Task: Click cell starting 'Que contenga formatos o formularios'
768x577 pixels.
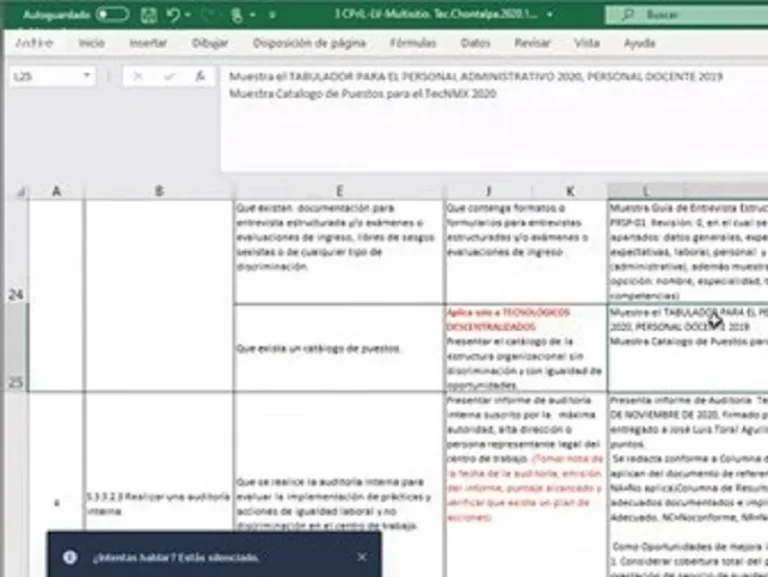Action: pos(526,251)
